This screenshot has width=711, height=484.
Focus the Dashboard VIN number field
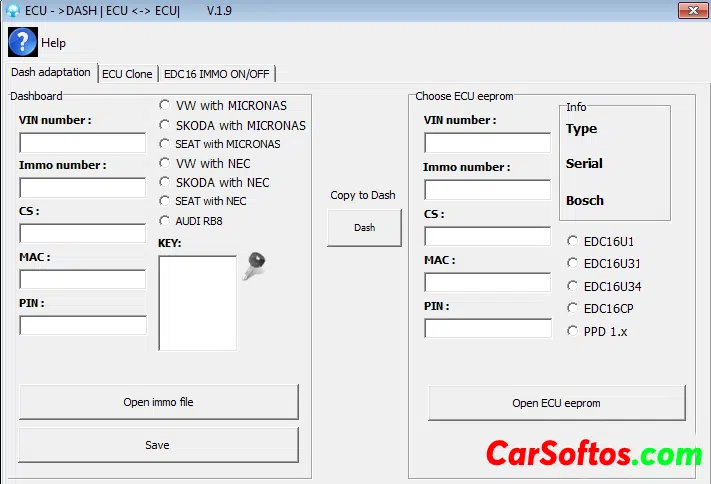82,143
